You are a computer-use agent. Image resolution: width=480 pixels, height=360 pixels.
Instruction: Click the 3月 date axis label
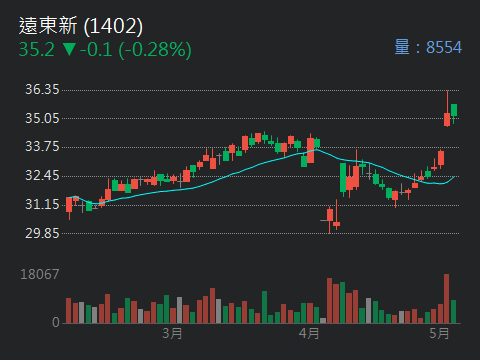click(x=172, y=333)
